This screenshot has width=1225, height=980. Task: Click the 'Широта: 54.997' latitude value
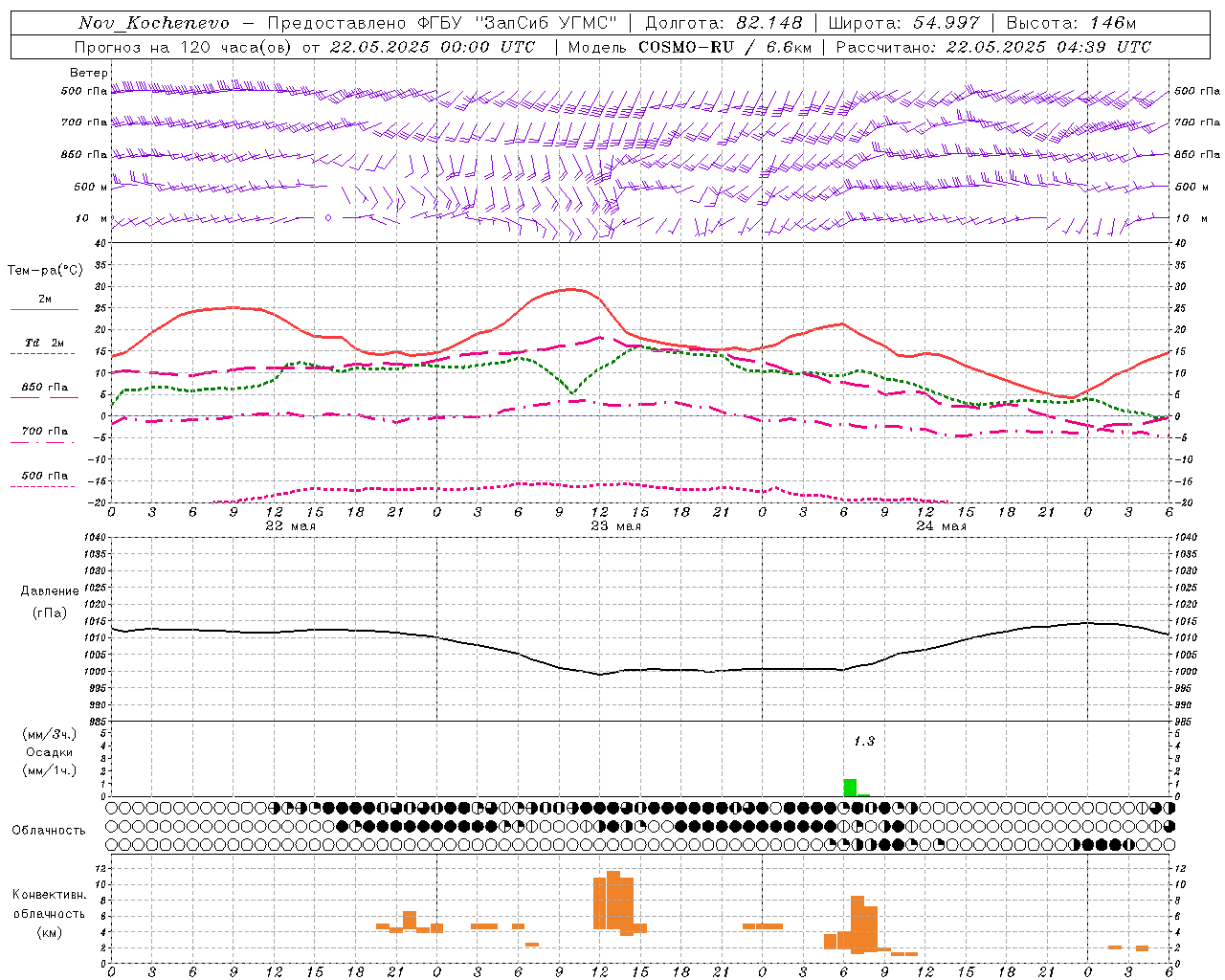coord(904,23)
